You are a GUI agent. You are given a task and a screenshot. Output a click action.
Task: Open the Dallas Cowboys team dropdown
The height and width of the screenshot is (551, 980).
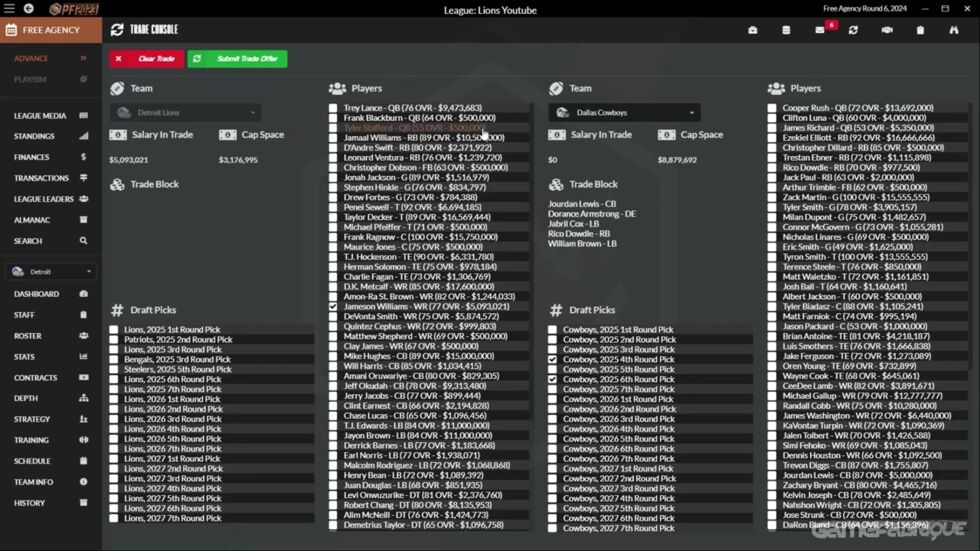tap(624, 112)
